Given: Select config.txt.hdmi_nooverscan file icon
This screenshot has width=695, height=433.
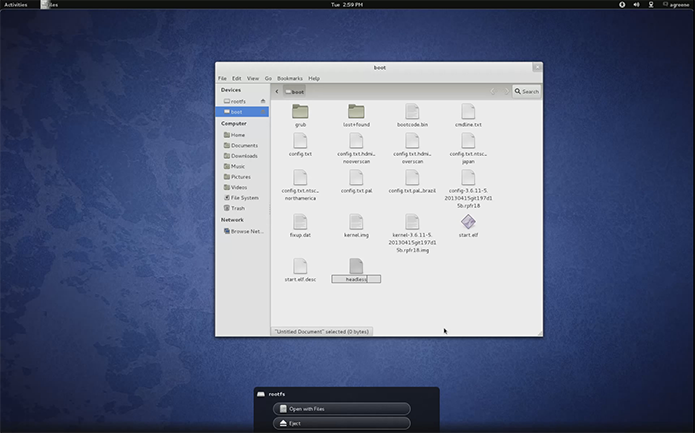Looking at the screenshot, I should [x=356, y=141].
